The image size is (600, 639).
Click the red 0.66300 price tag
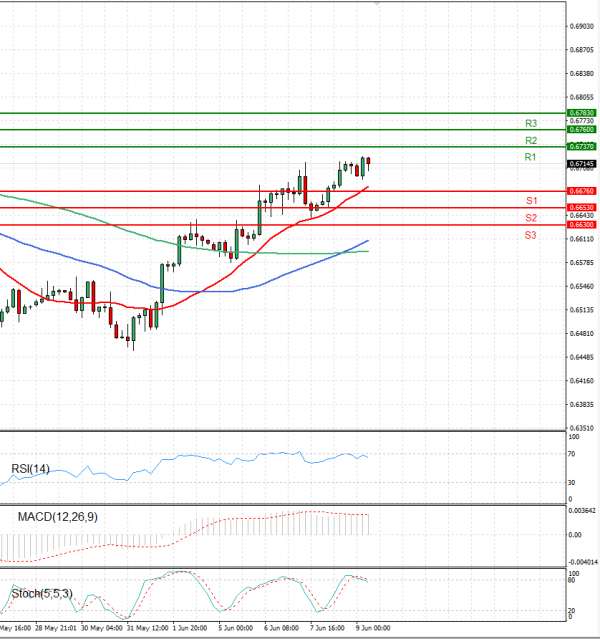582,225
